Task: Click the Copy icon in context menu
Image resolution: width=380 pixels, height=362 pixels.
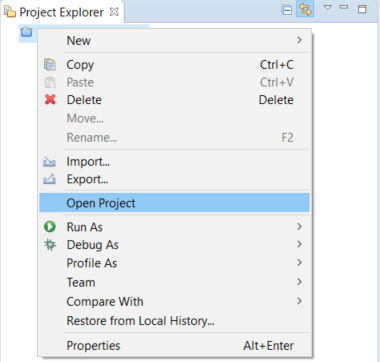Action: coord(50,65)
